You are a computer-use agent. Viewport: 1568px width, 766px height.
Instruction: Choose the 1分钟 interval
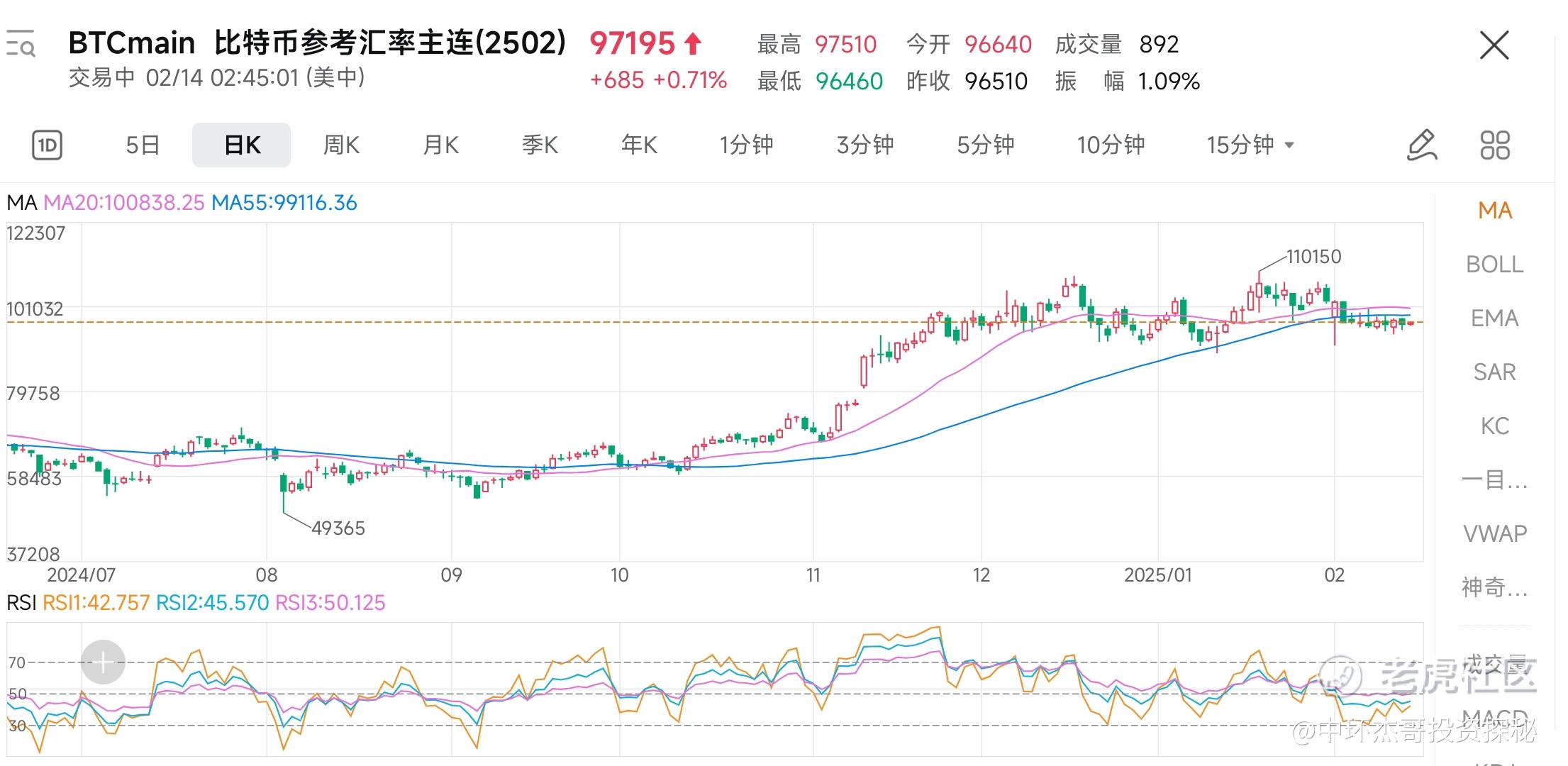(x=746, y=145)
